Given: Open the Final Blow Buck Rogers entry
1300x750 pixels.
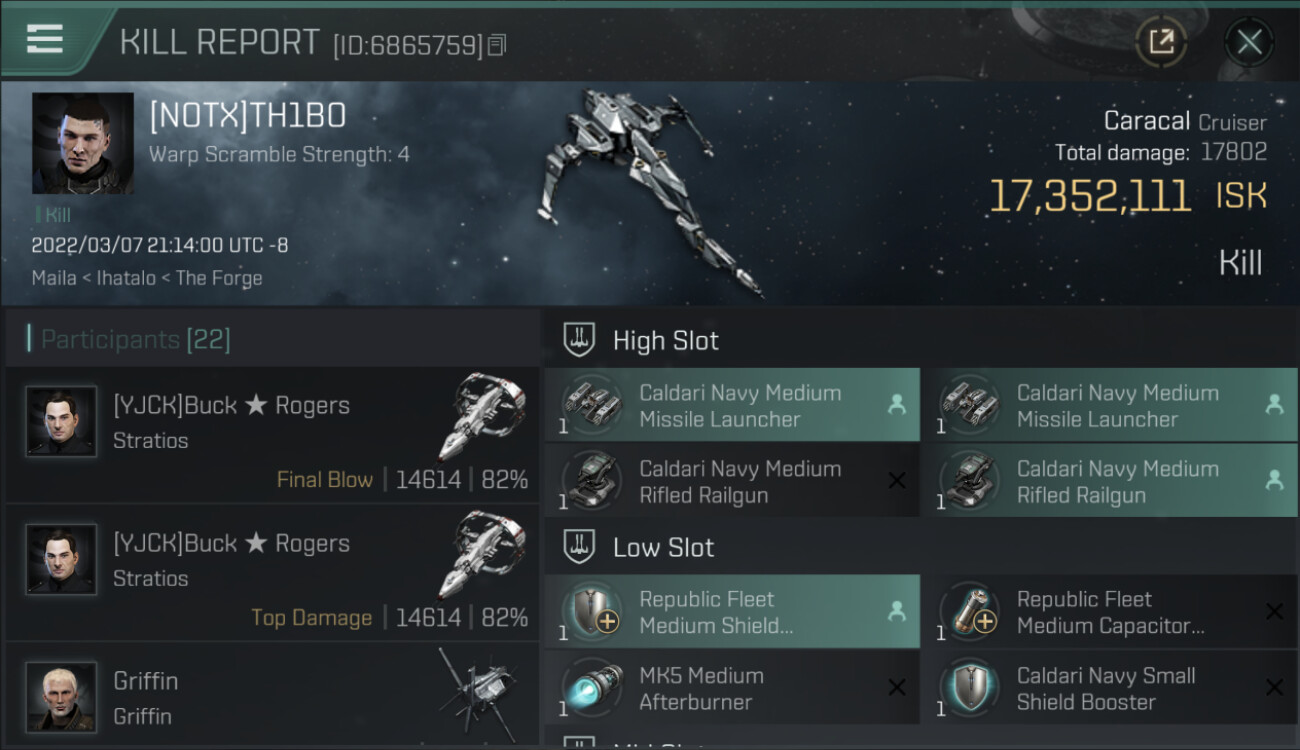Looking at the screenshot, I should (x=272, y=434).
